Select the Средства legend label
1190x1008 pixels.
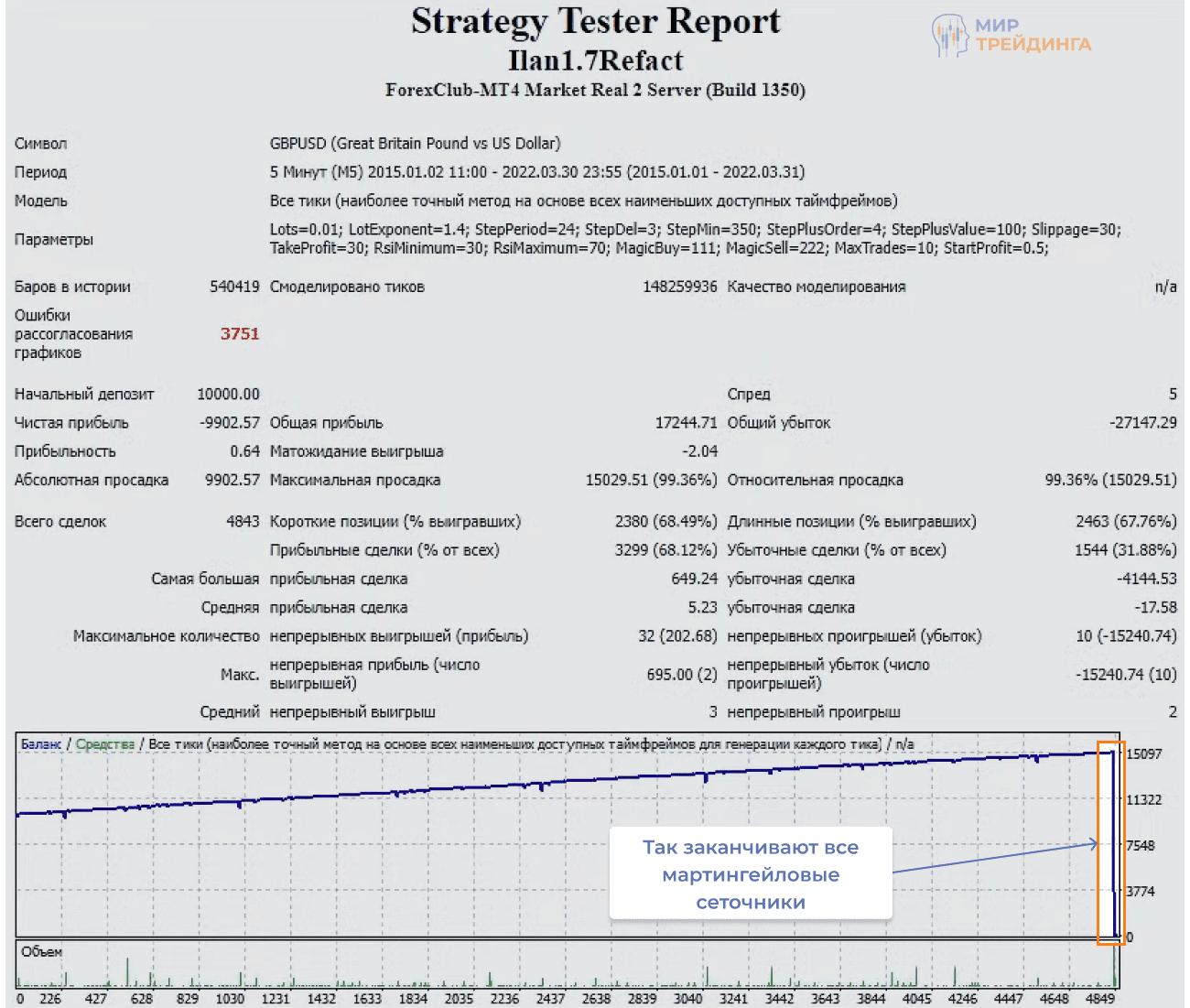pos(104,744)
